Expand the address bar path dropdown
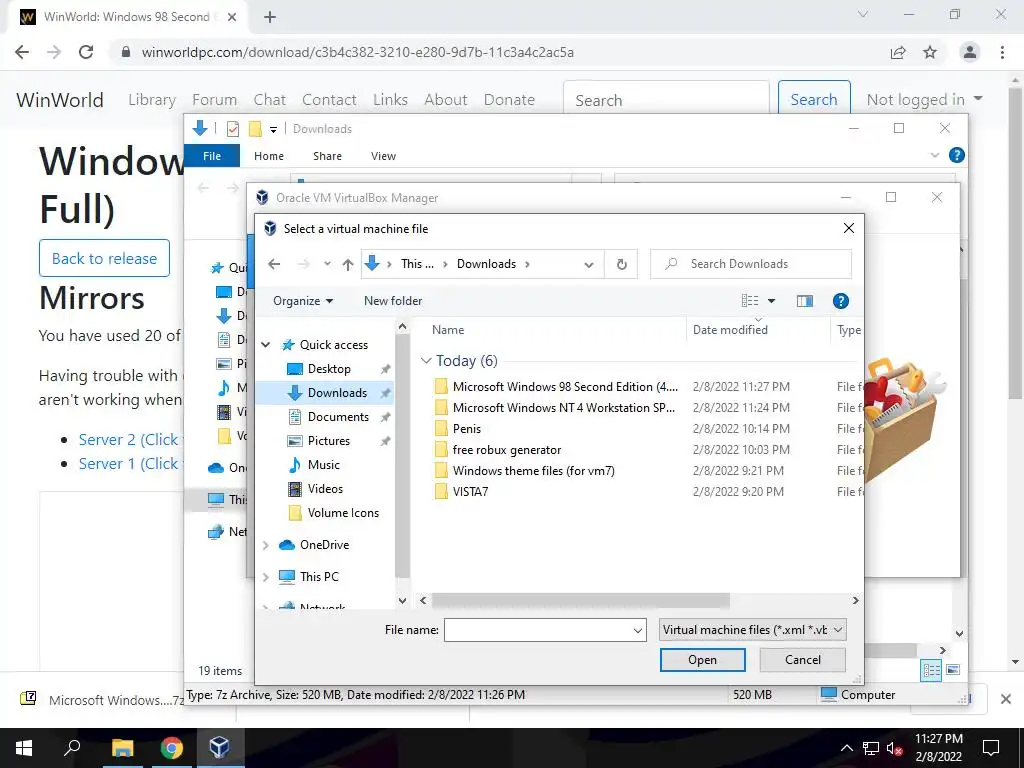This screenshot has height=768, width=1024. pyautogui.click(x=588, y=264)
